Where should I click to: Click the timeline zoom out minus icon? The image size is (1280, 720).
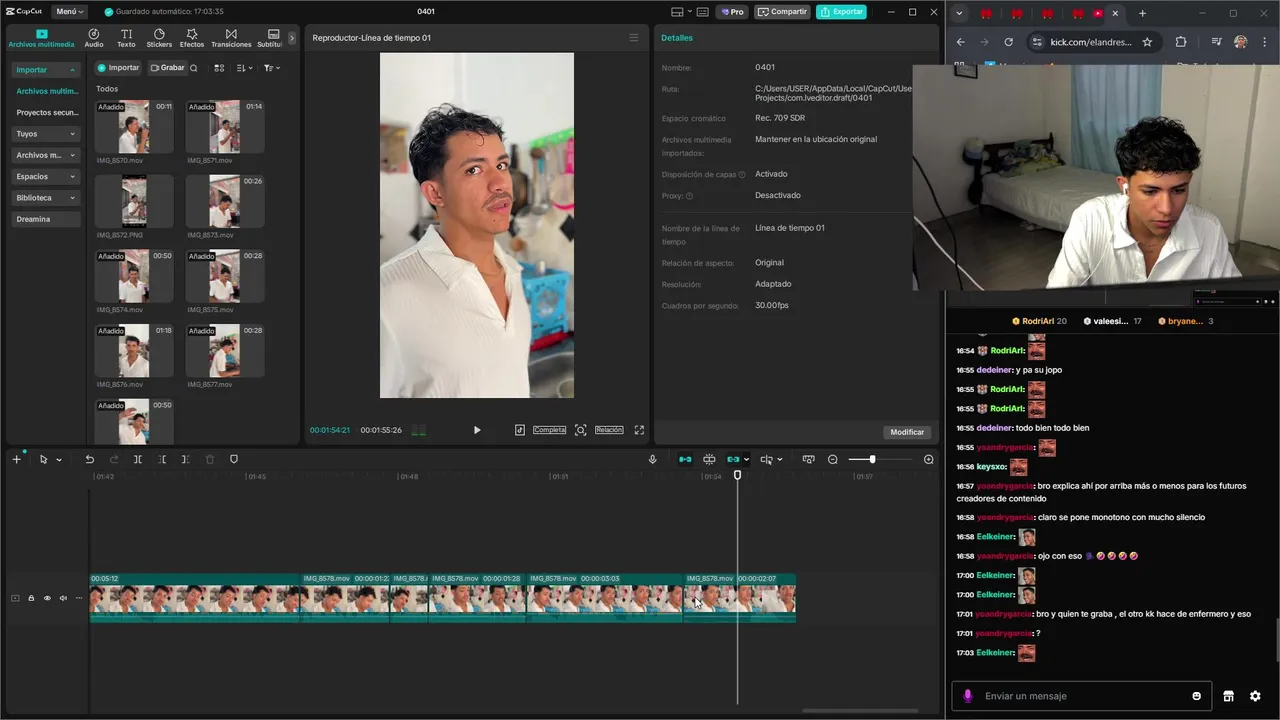point(833,459)
